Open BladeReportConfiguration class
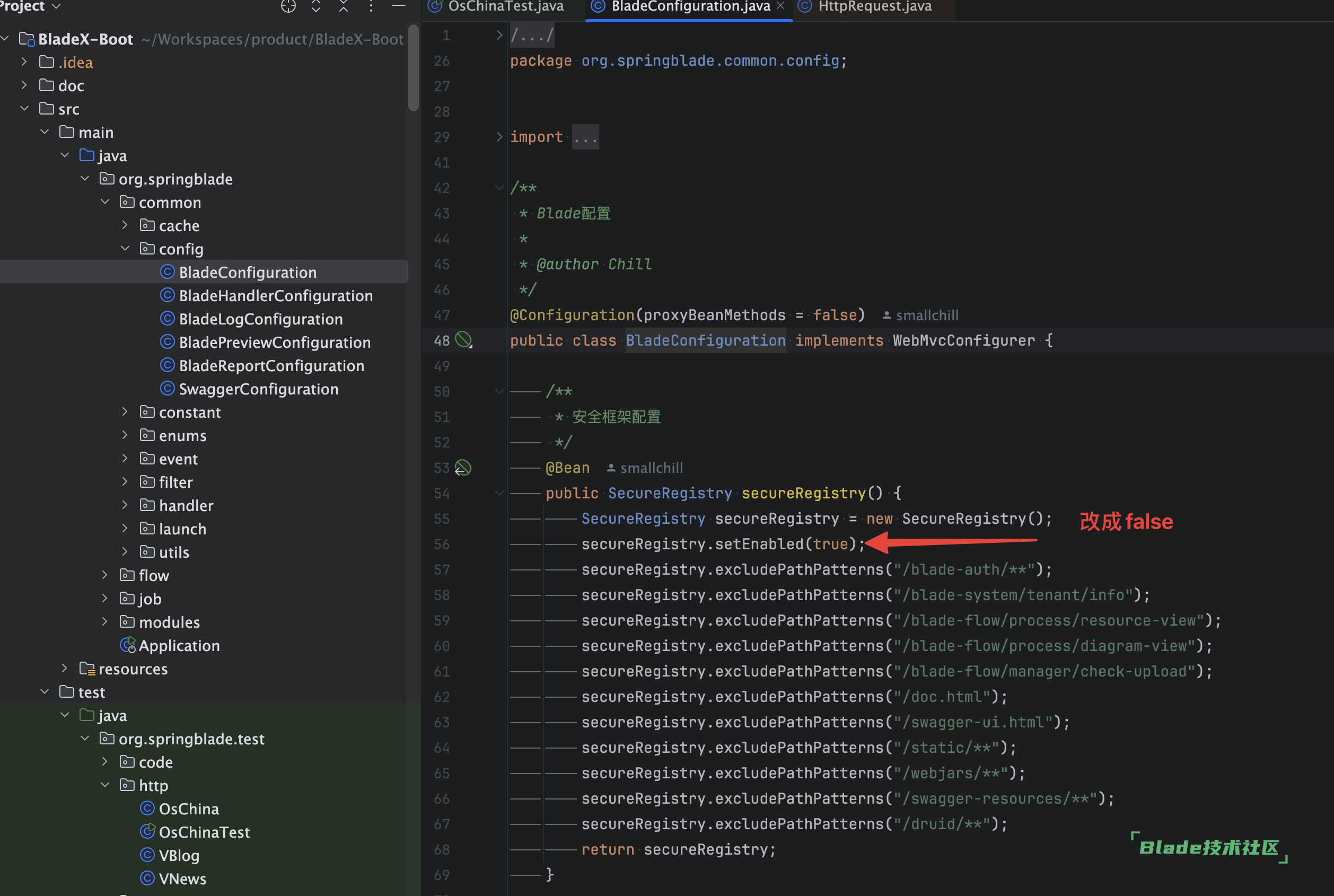Viewport: 1334px width, 896px height. tap(262, 366)
